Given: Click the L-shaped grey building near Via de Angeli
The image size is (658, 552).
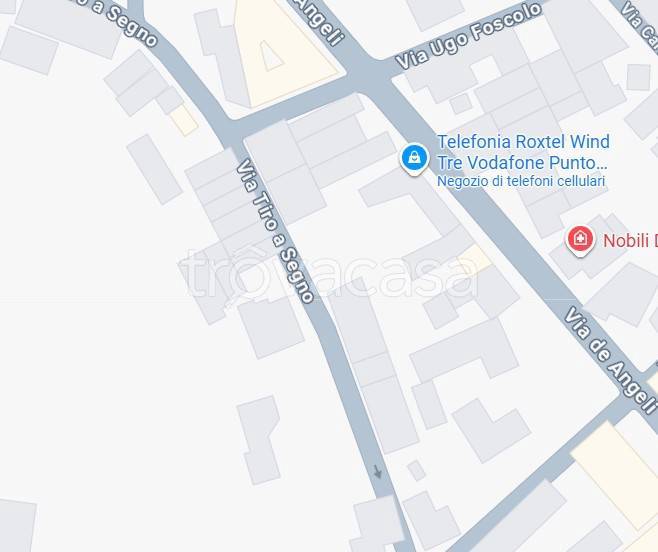Looking at the screenshot, I should point(491,430).
